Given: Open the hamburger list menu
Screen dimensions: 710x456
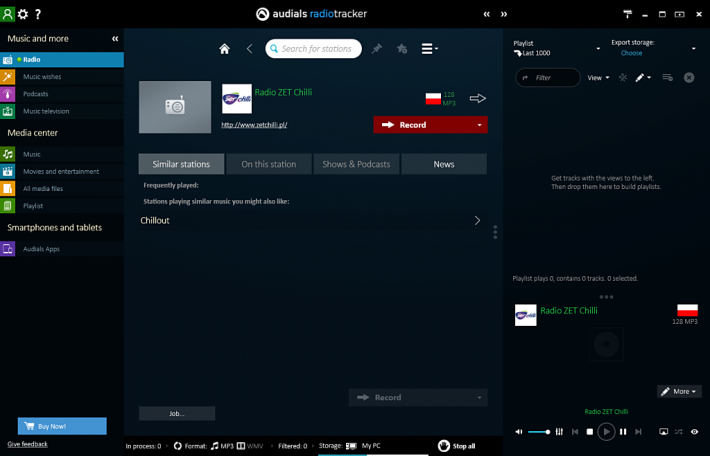Looking at the screenshot, I should [x=429, y=48].
